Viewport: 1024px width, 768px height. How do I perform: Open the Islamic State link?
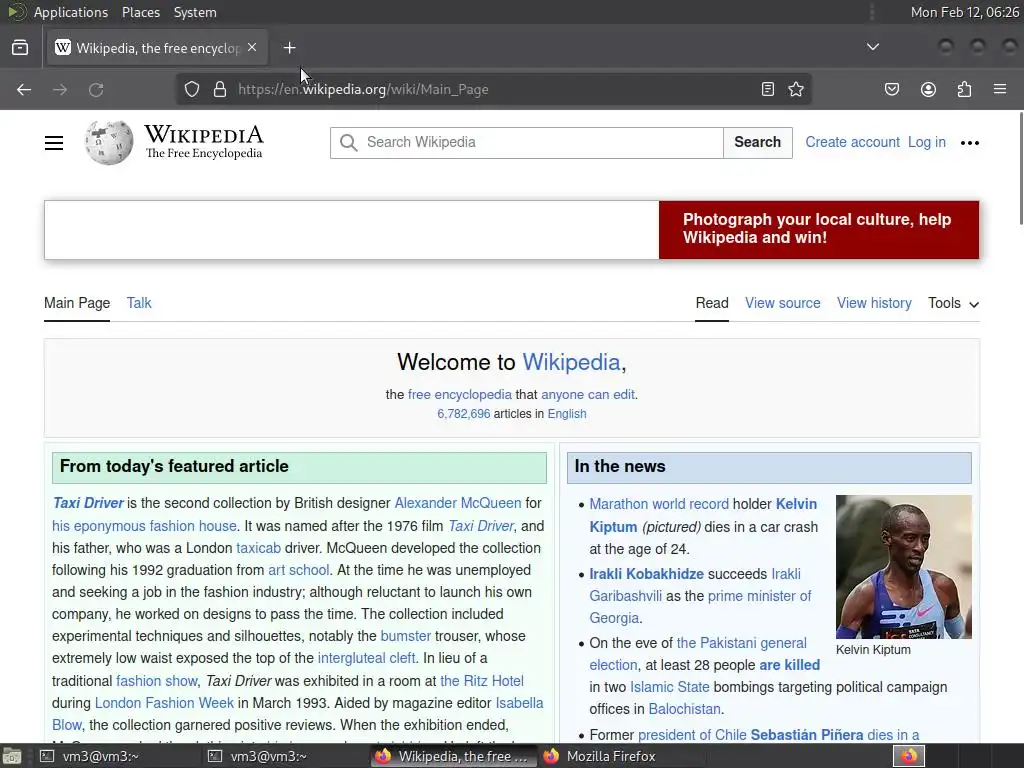(x=669, y=687)
